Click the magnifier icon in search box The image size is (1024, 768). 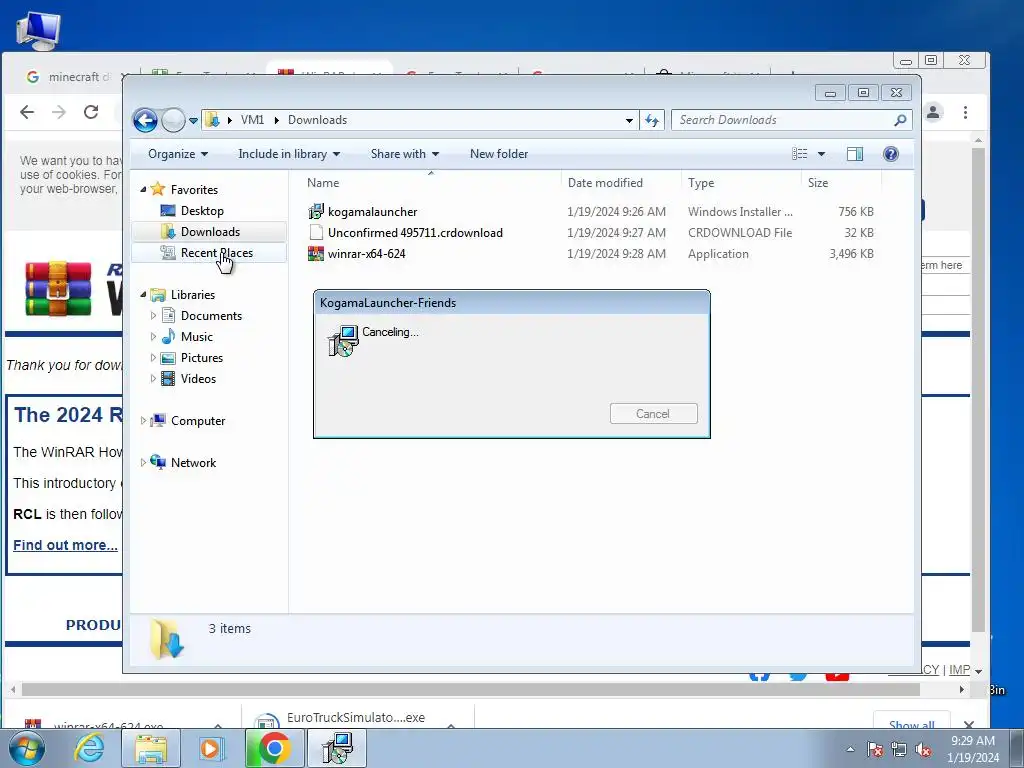point(901,120)
